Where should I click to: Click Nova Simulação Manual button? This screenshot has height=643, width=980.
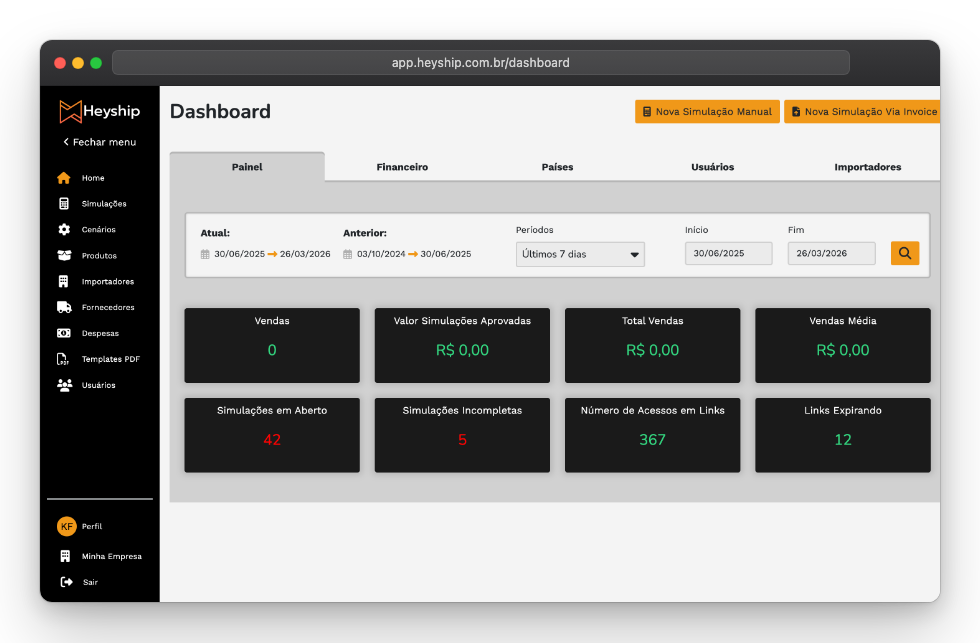pyautogui.click(x=707, y=112)
